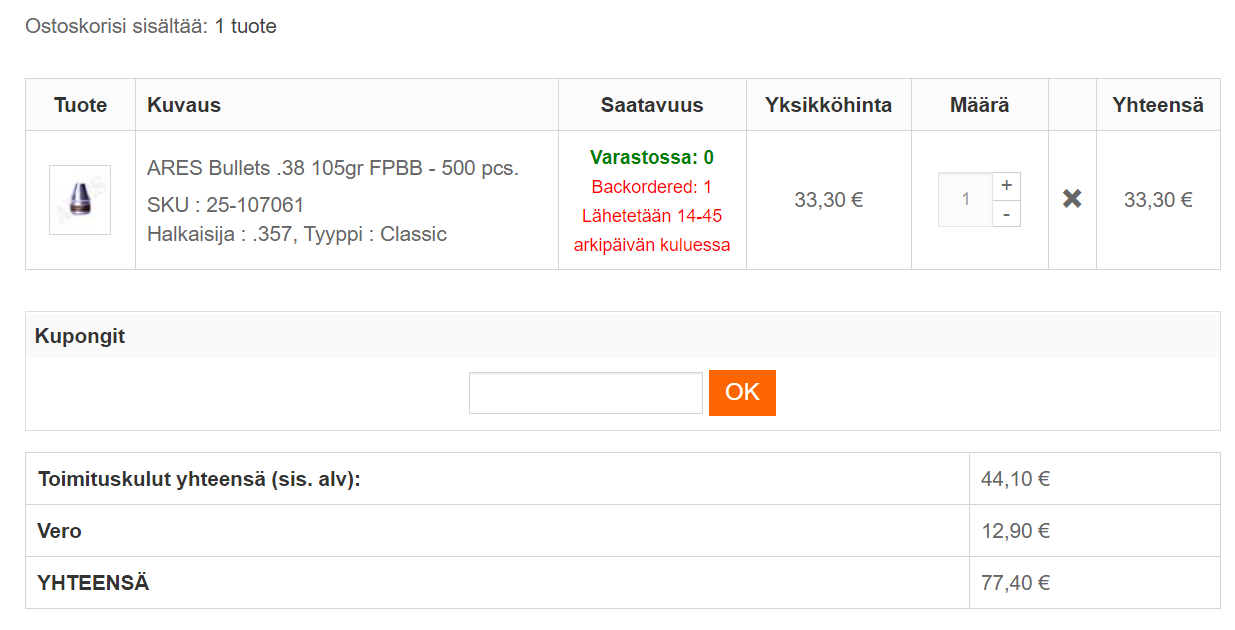Apply coupon with the orange OK button
The height and width of the screenshot is (630, 1235).
coord(742,393)
